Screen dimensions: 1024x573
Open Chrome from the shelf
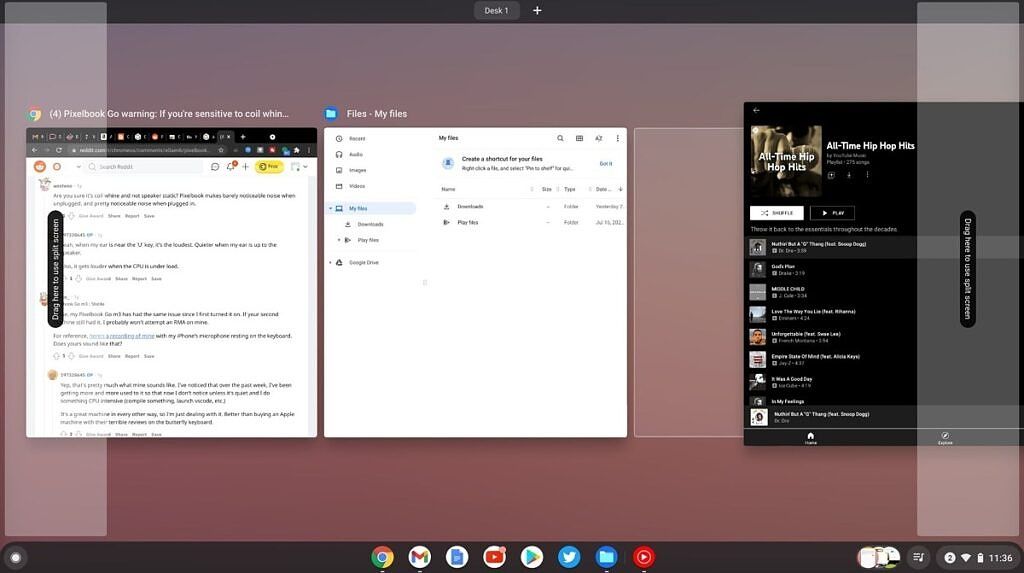[383, 557]
